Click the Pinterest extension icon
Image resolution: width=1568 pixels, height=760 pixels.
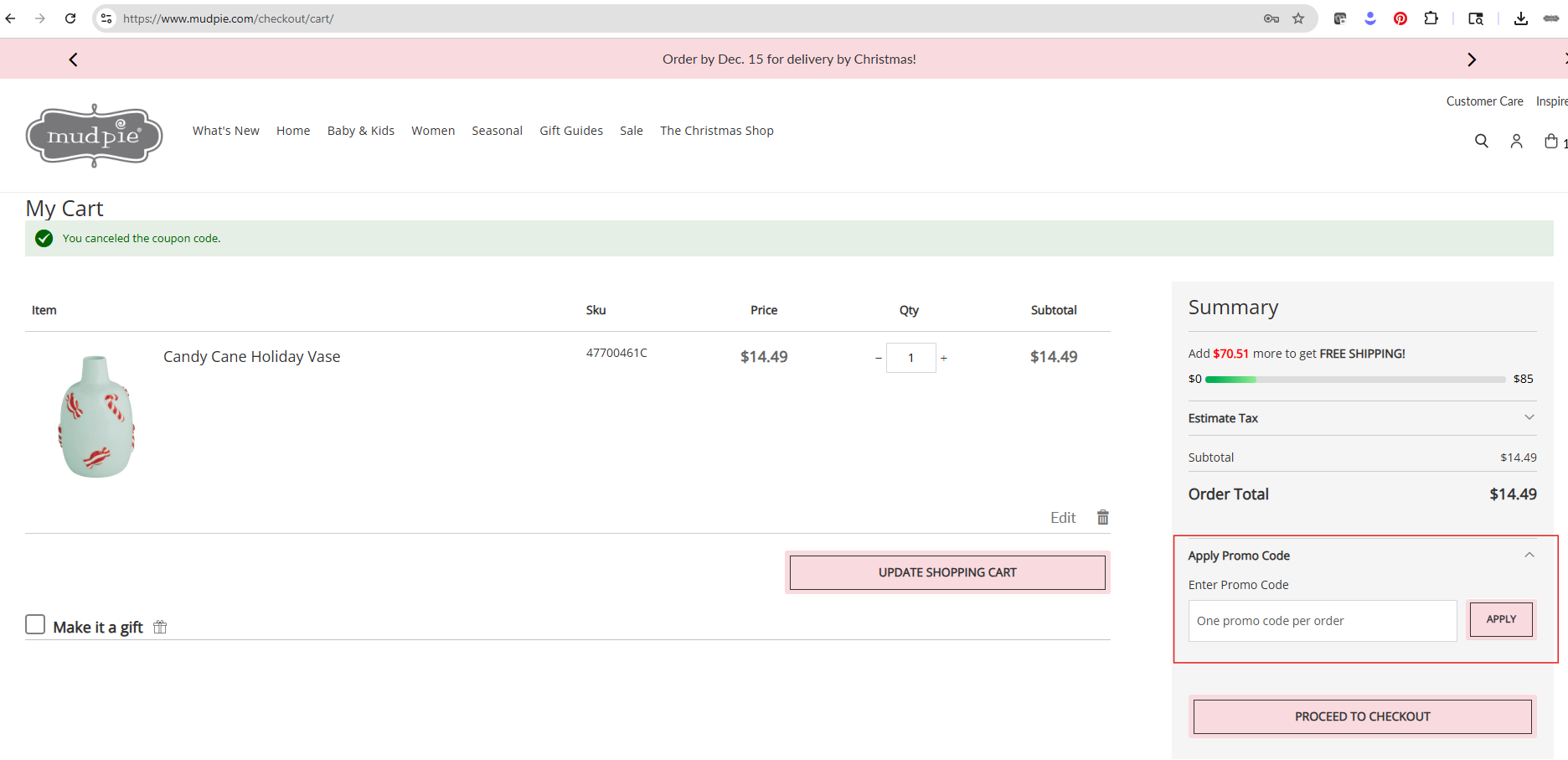pos(1400,18)
